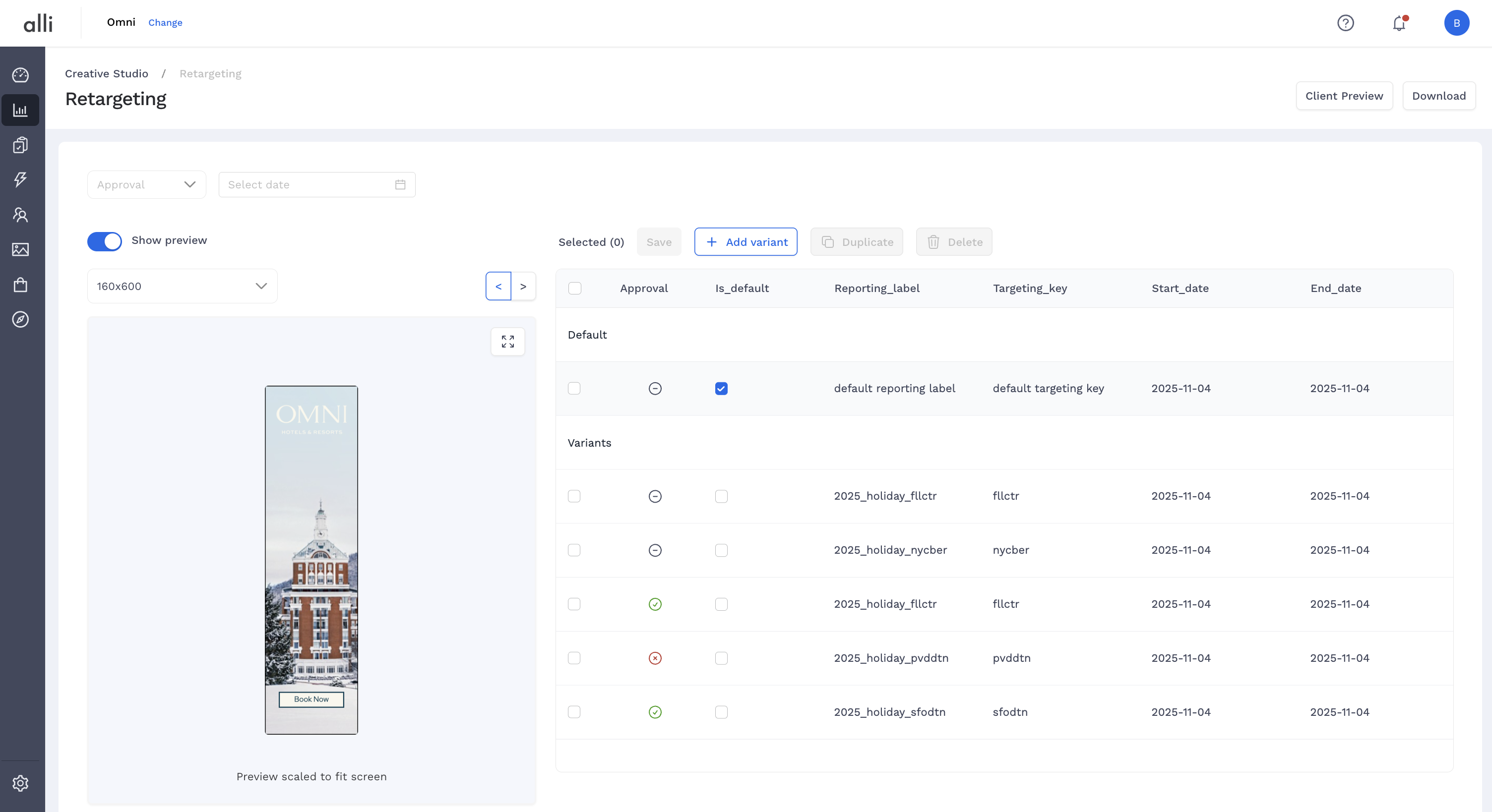The height and width of the screenshot is (812, 1492).
Task: Click the help question mark icon
Action: click(1345, 23)
